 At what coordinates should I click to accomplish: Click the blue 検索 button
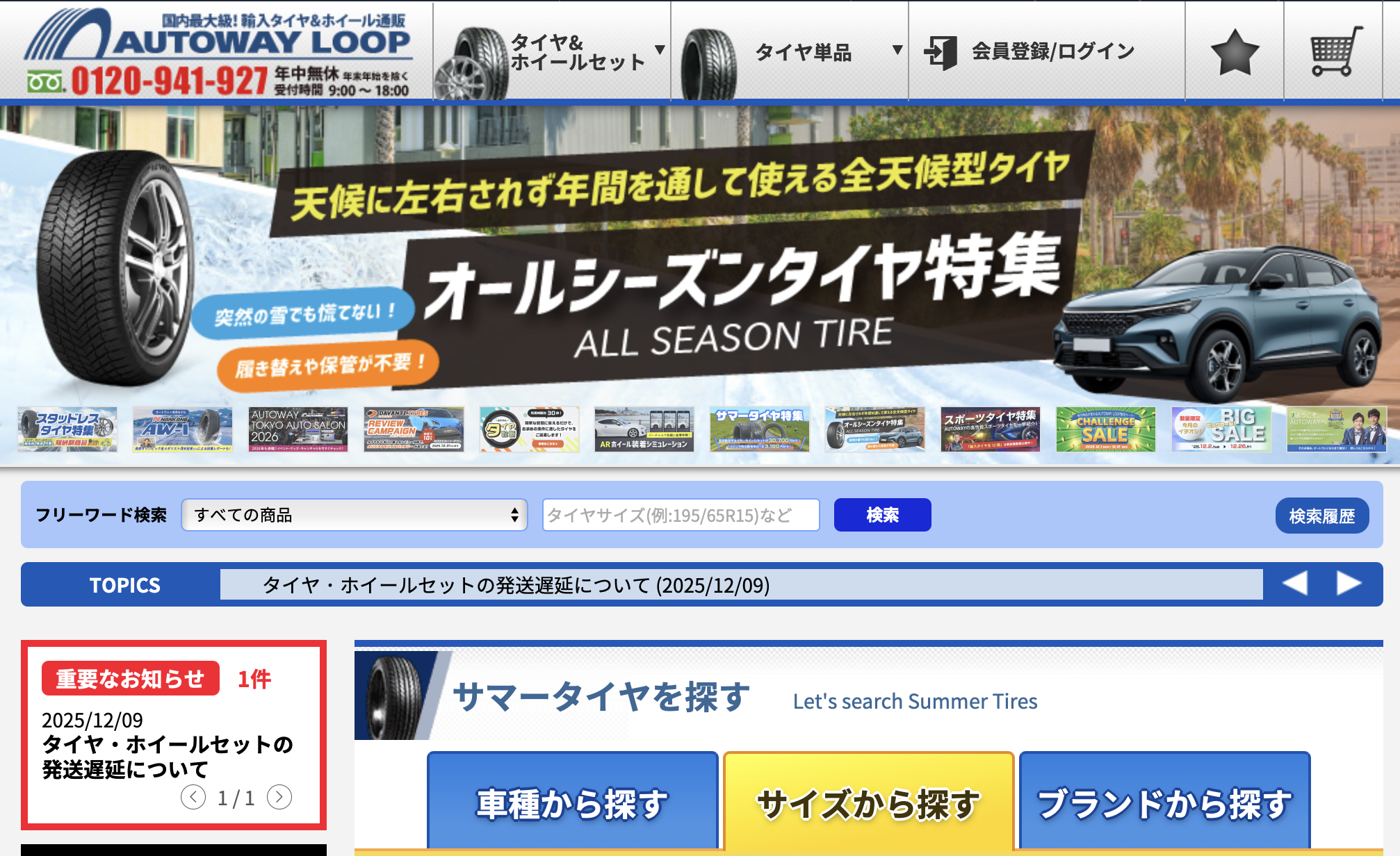point(882,515)
